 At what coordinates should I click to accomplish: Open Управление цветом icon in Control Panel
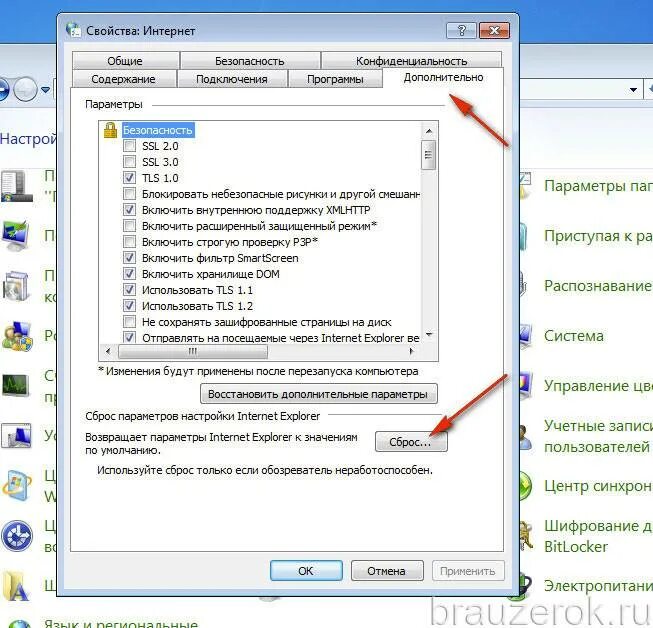coord(526,386)
